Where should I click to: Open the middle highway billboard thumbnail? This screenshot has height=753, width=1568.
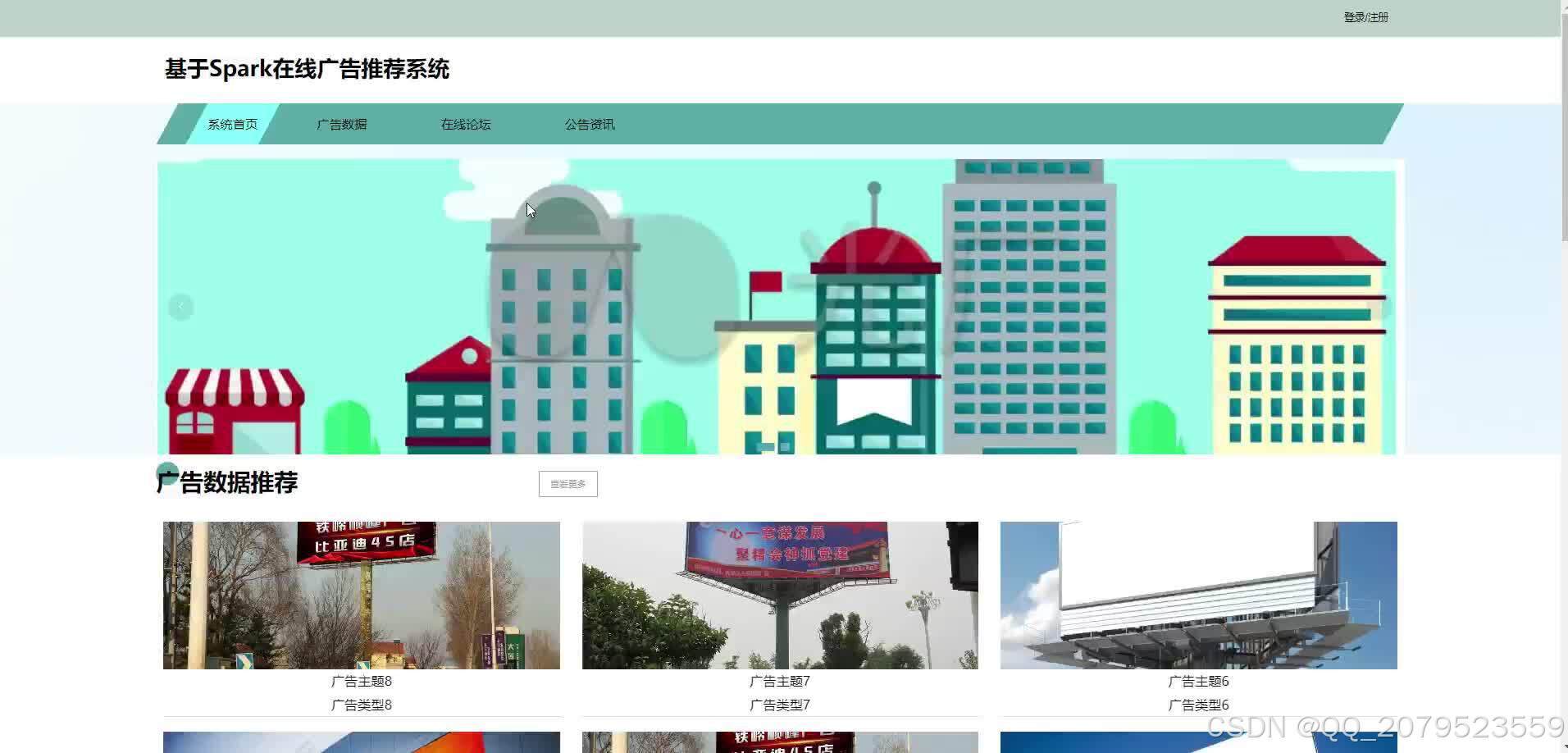[x=779, y=595]
